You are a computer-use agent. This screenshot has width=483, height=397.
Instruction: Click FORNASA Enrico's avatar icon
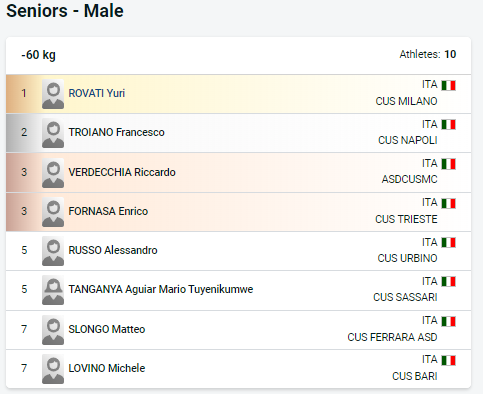coord(53,212)
